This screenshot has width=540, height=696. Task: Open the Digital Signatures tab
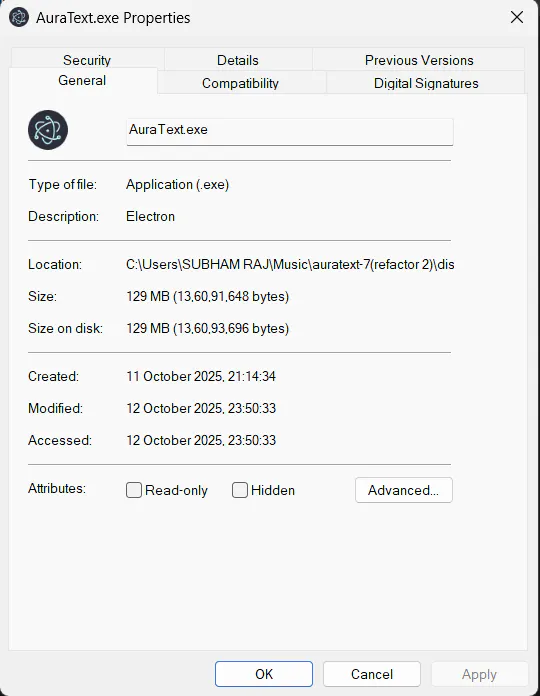coord(426,83)
